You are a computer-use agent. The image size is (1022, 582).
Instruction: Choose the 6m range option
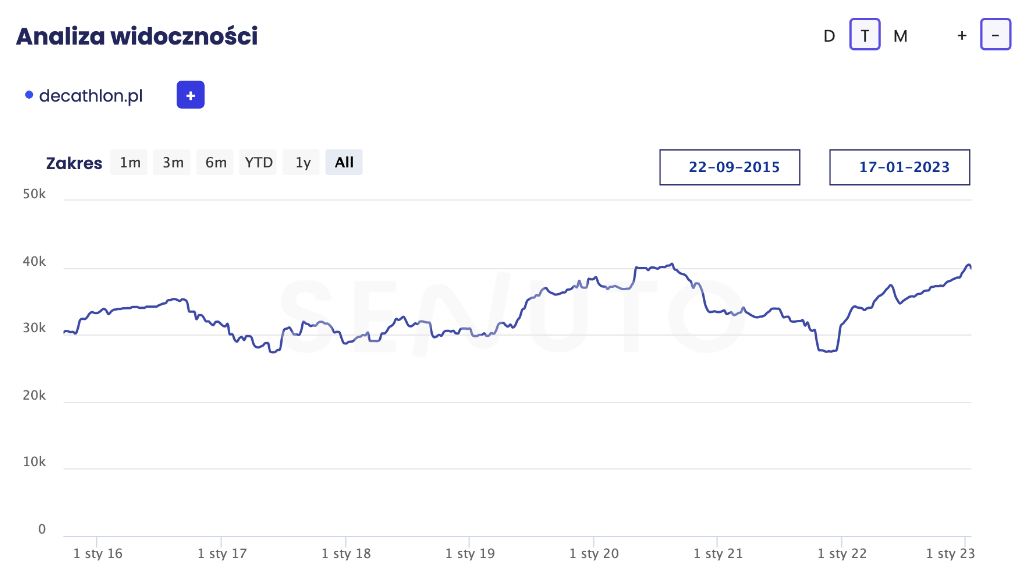click(x=216, y=162)
